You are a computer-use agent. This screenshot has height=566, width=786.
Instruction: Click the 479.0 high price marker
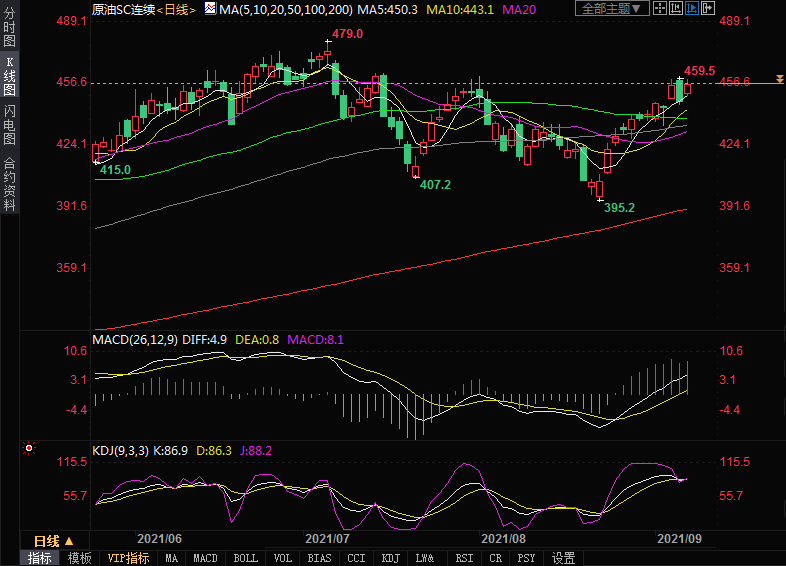347,34
